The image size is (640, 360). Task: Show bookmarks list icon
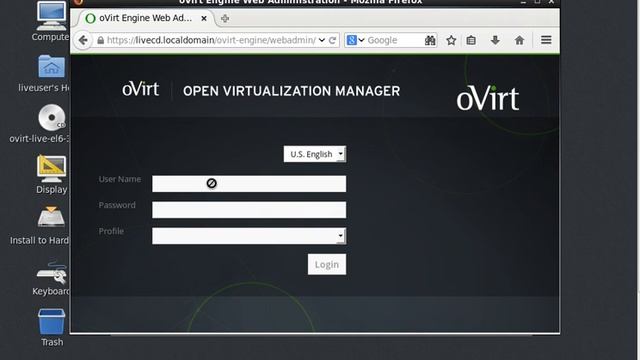point(471,40)
